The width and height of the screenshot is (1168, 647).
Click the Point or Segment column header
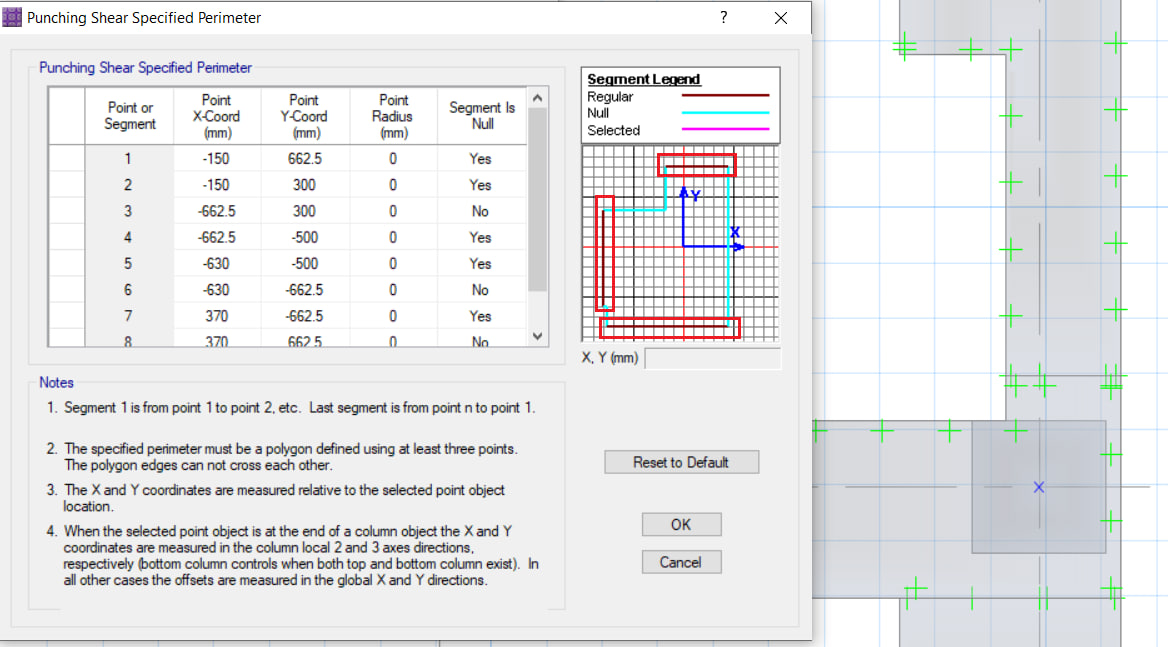[129, 116]
